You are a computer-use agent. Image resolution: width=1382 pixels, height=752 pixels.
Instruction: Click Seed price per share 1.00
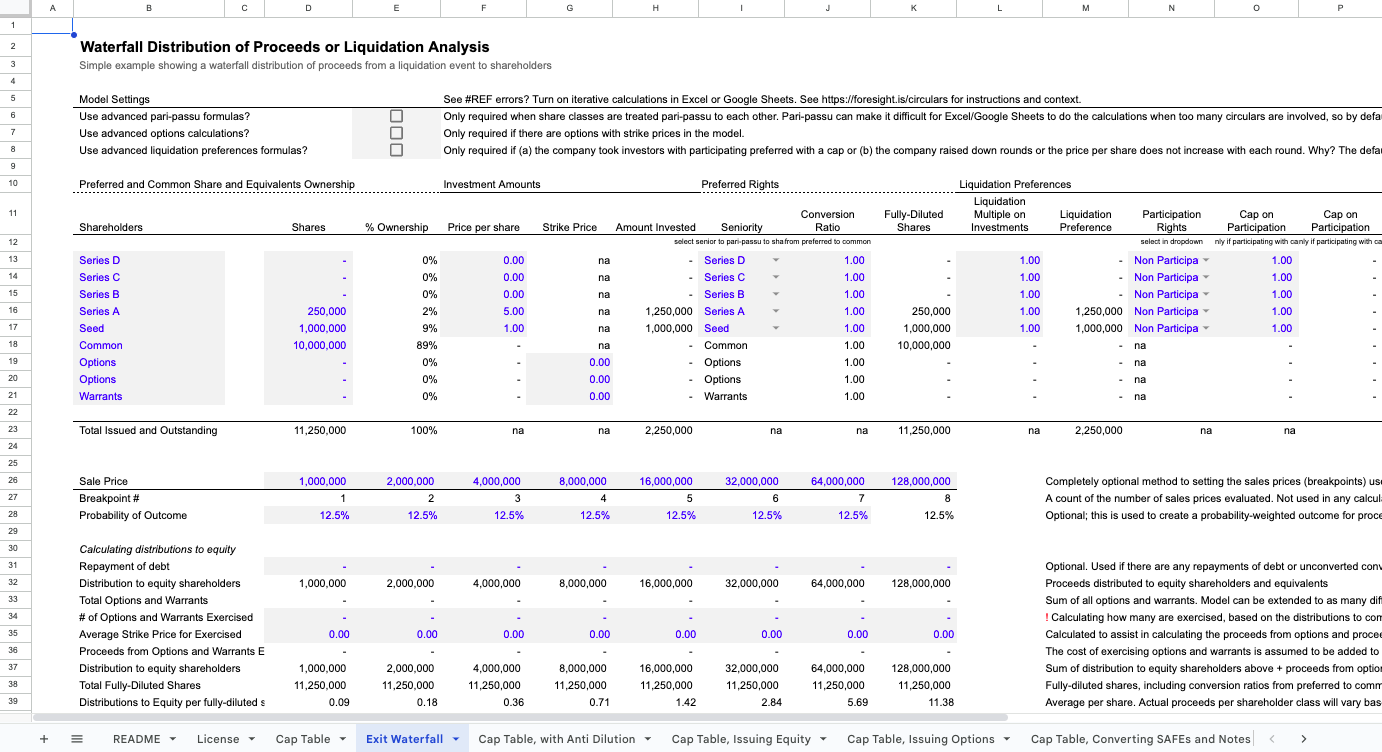coord(483,328)
